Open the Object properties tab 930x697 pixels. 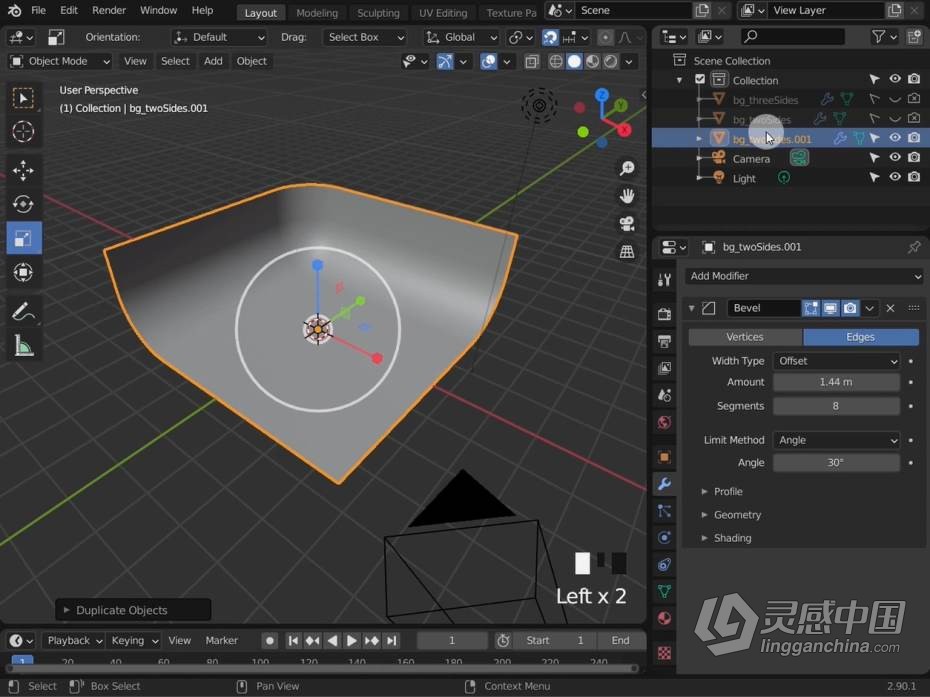[664, 457]
